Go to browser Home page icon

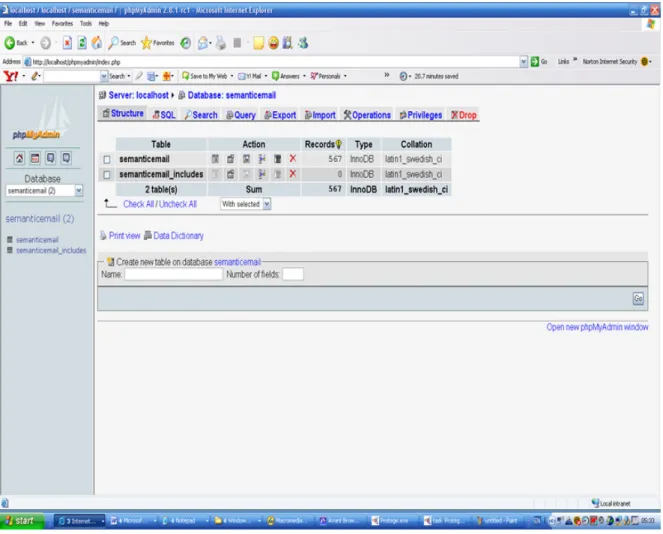tap(97, 43)
